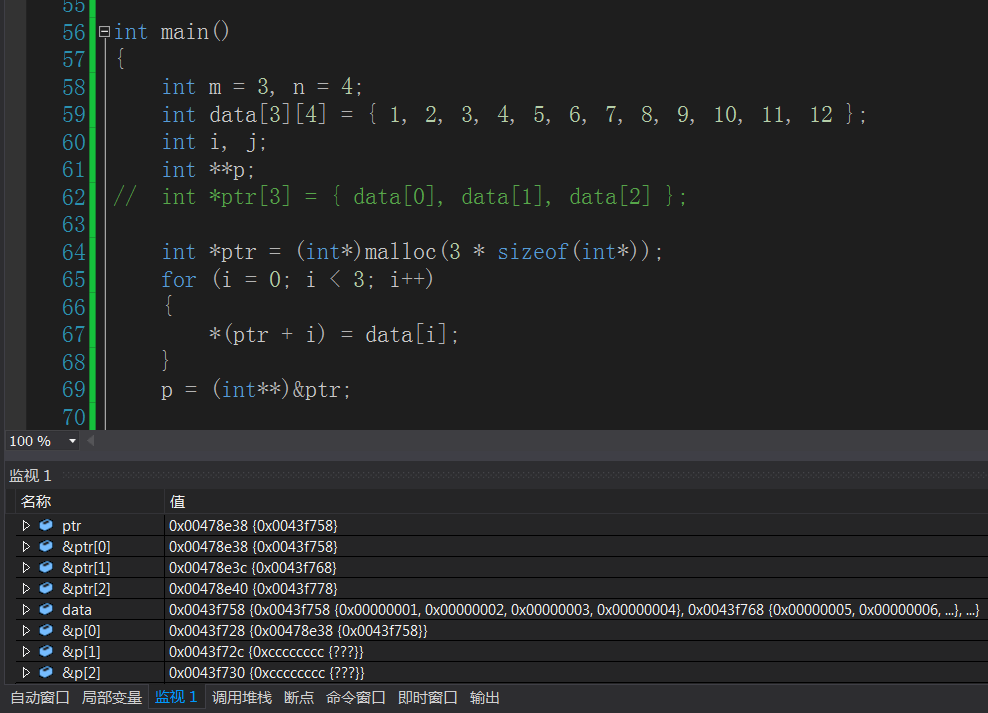Select value 0x00478e40 {0x0043f778}
This screenshot has width=988, height=713.
(253, 588)
